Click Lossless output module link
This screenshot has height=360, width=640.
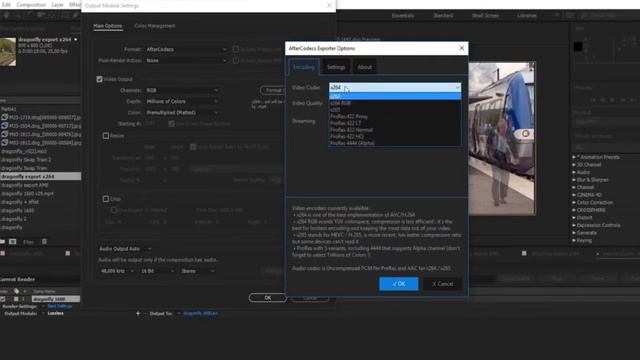point(56,313)
